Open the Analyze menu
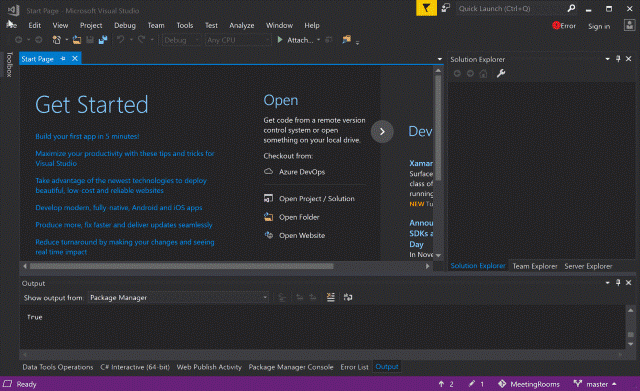The height and width of the screenshot is (391, 640). click(242, 25)
